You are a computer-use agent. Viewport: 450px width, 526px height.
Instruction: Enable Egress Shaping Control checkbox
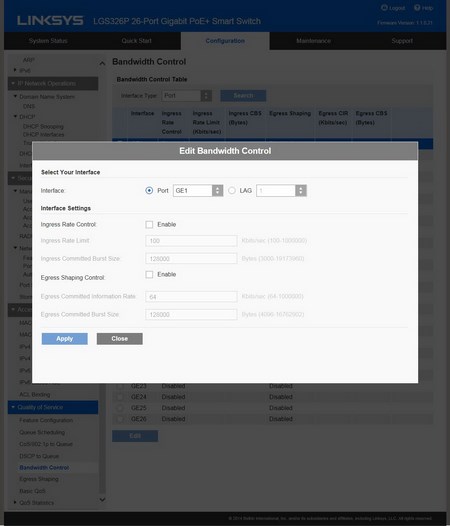(x=149, y=274)
